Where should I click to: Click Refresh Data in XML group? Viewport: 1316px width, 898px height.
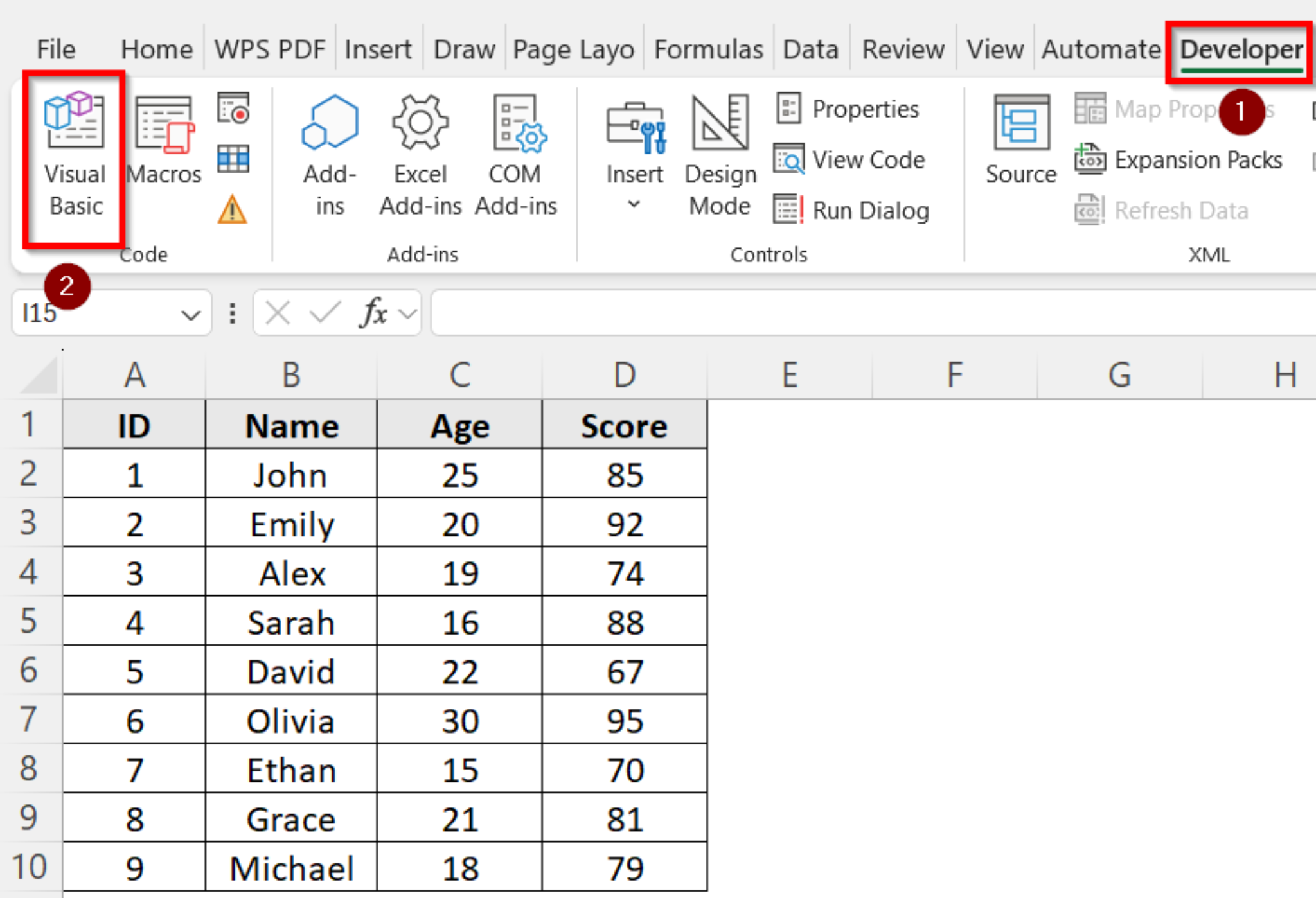click(1162, 210)
